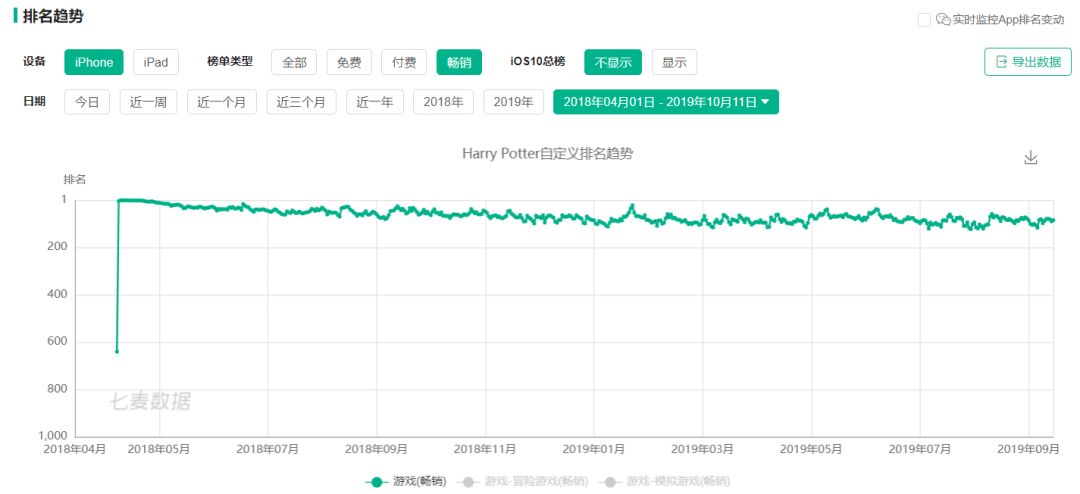Toggle 游戏-模拟游戏(畅销) legend series
This screenshot has width=1080, height=494.
(666, 482)
